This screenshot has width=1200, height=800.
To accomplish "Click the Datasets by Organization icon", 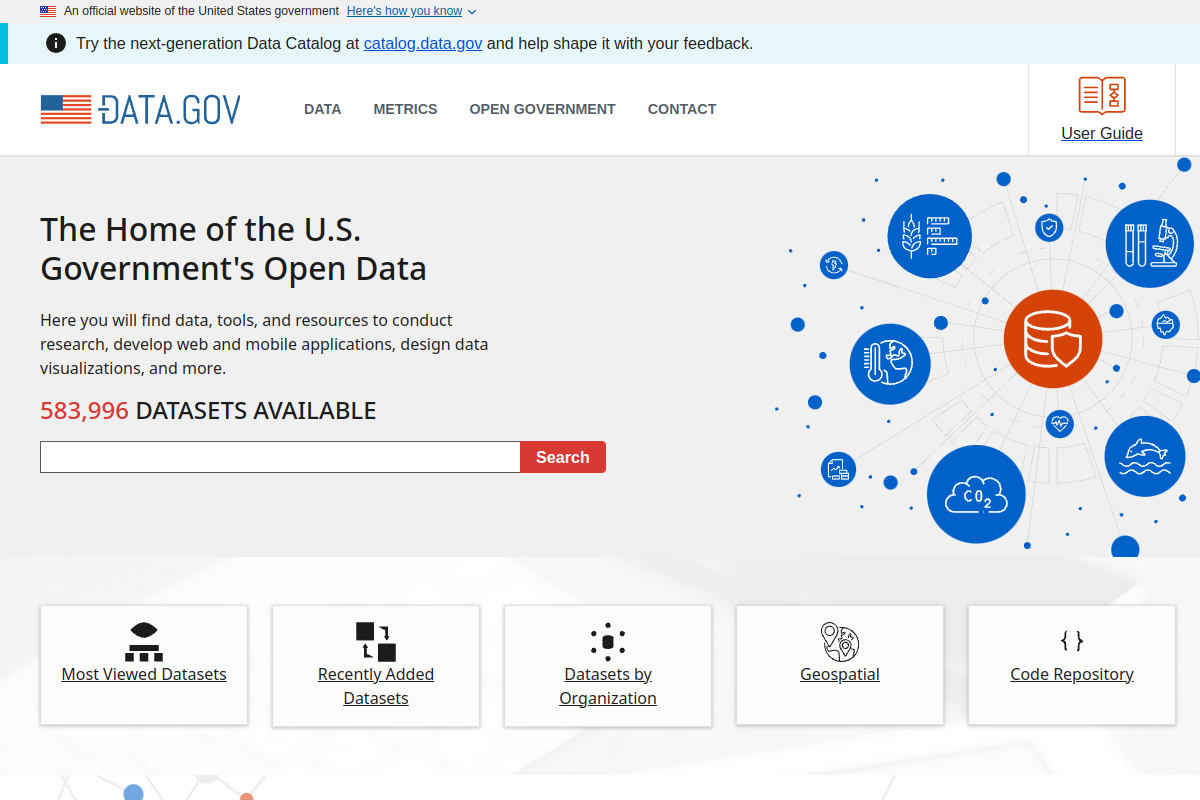I will coord(608,641).
